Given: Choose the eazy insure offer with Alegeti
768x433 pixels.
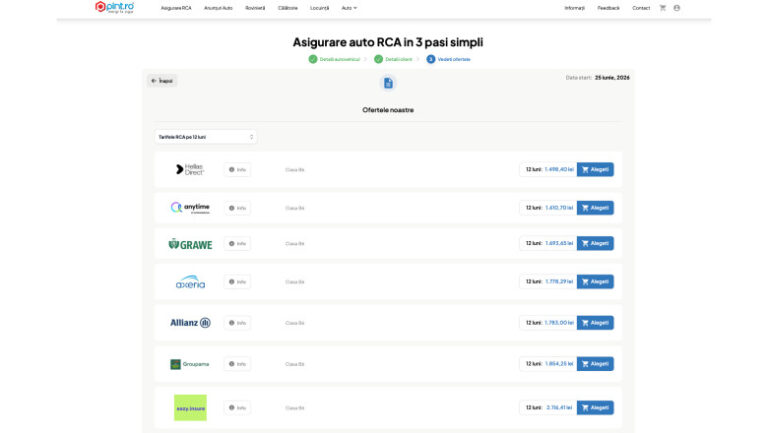Looking at the screenshot, I should pyautogui.click(x=595, y=408).
